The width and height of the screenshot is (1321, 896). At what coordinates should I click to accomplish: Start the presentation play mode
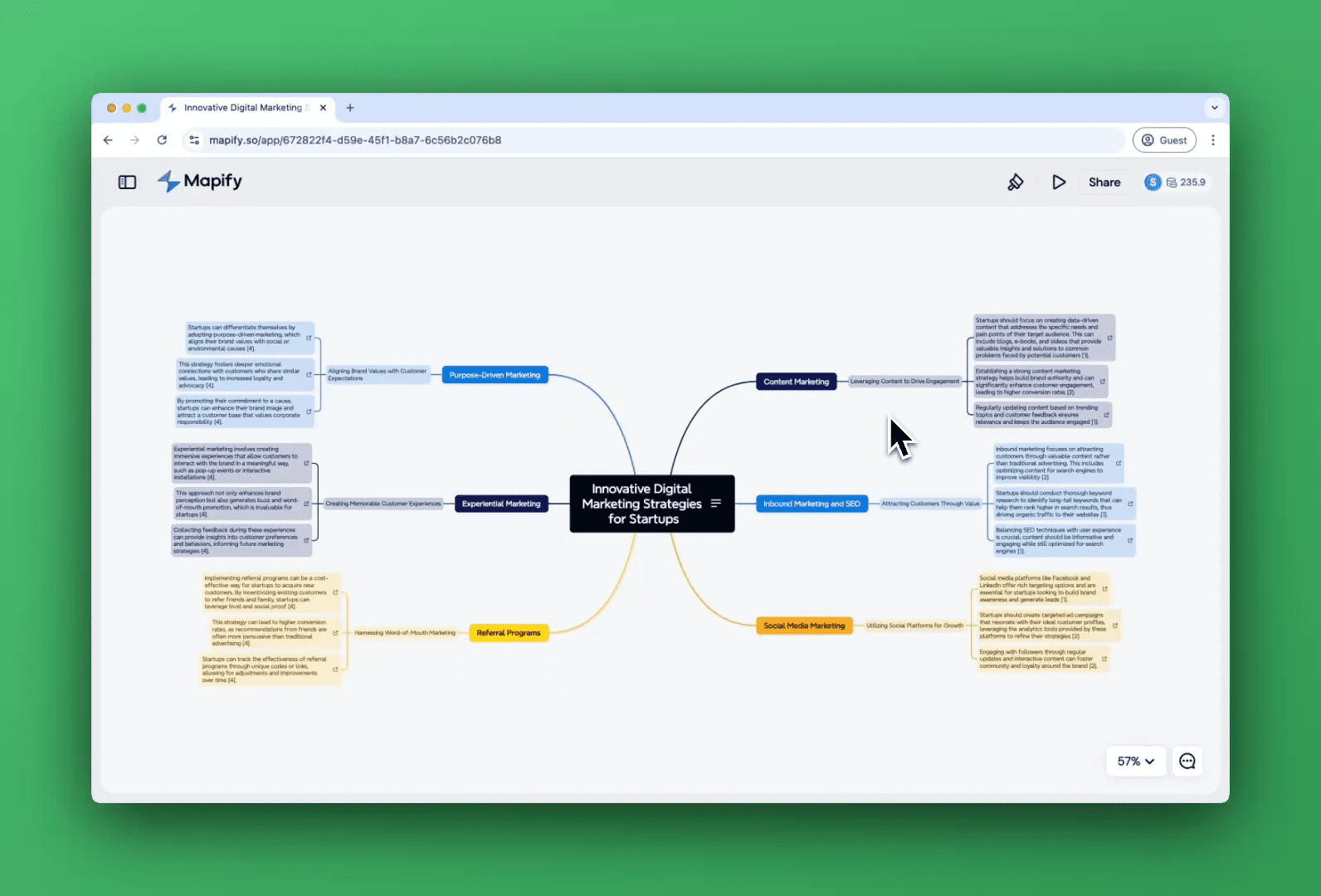pos(1058,183)
